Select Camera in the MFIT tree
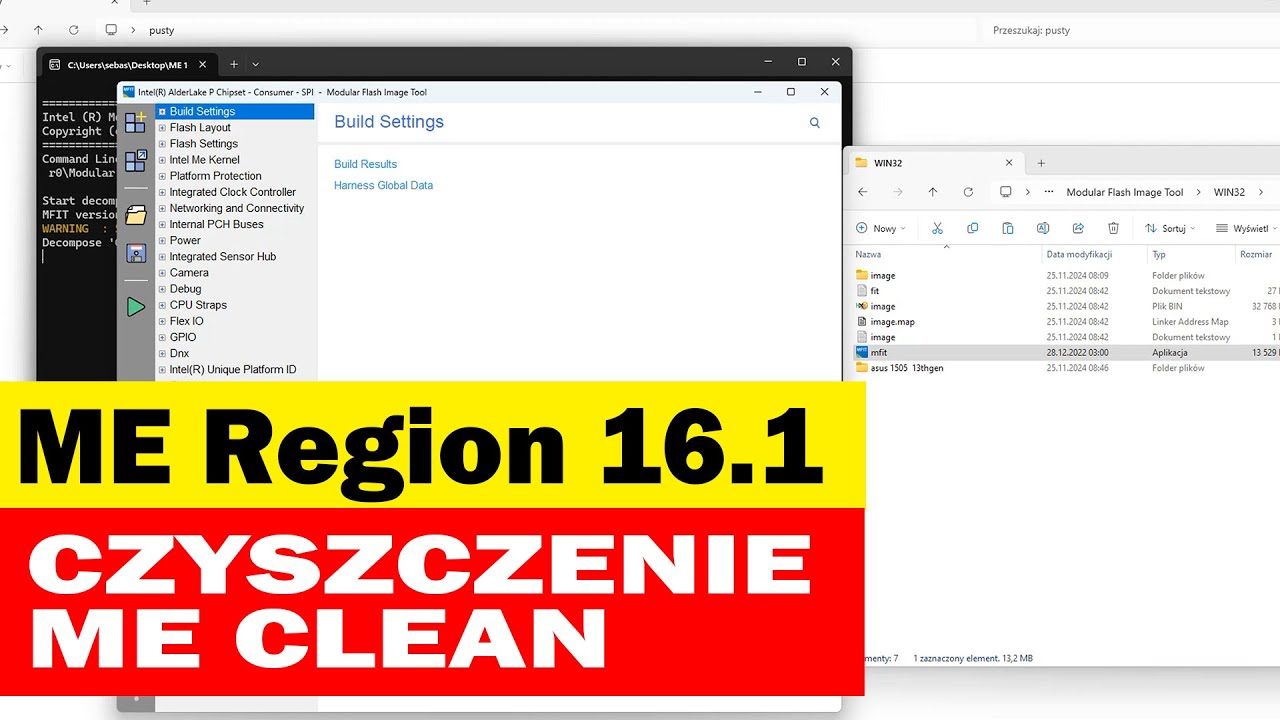 point(189,273)
